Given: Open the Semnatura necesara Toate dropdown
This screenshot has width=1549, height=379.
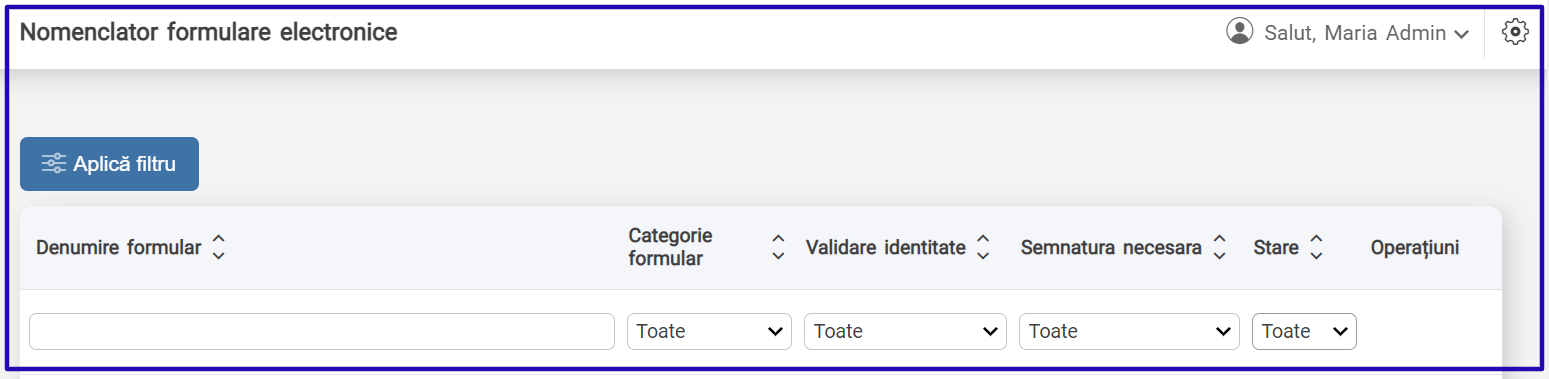Looking at the screenshot, I should (x=1129, y=331).
